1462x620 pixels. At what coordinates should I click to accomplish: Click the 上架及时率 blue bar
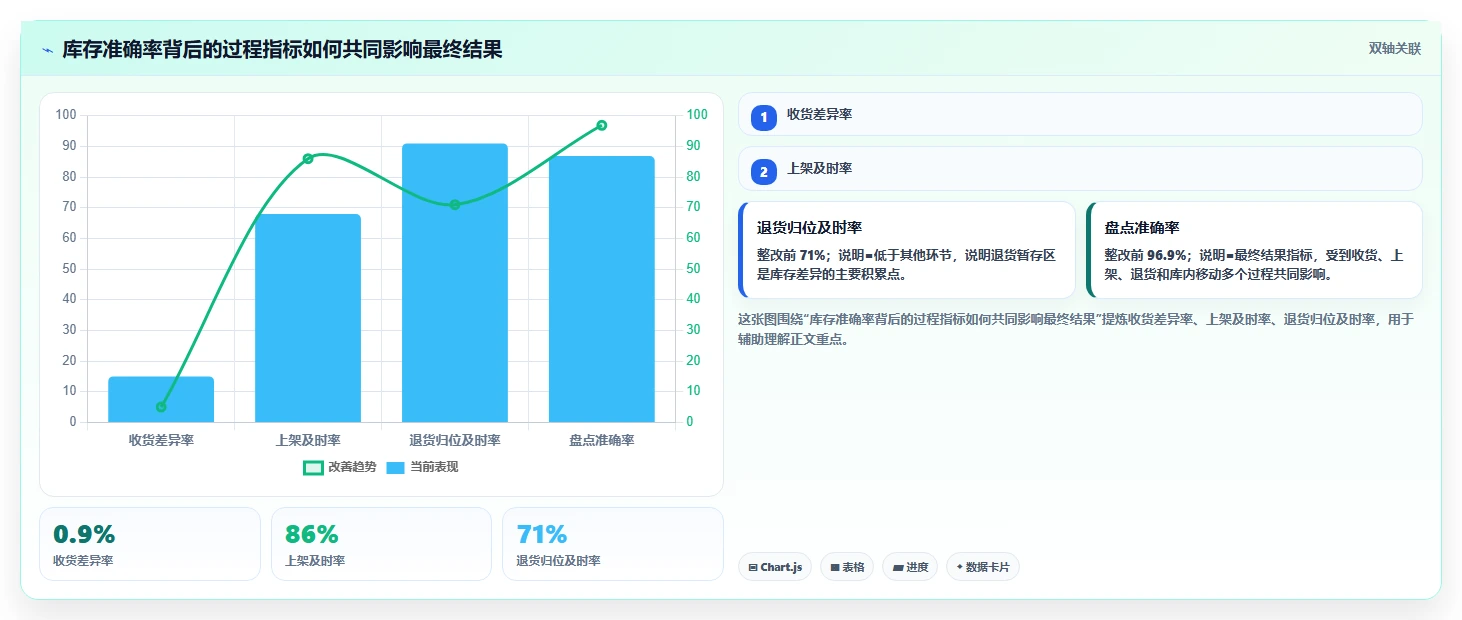[308, 318]
